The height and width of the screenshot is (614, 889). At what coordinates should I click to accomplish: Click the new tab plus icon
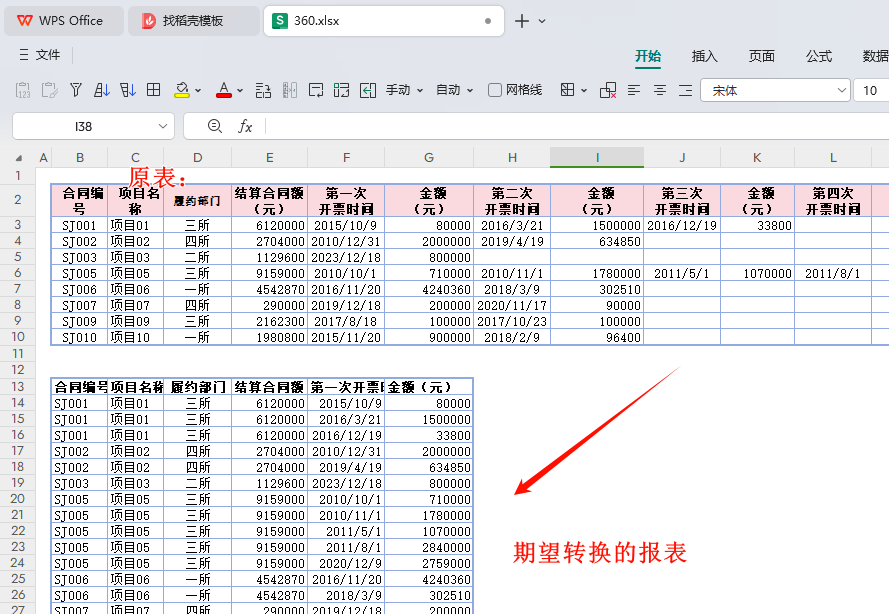pyautogui.click(x=522, y=21)
